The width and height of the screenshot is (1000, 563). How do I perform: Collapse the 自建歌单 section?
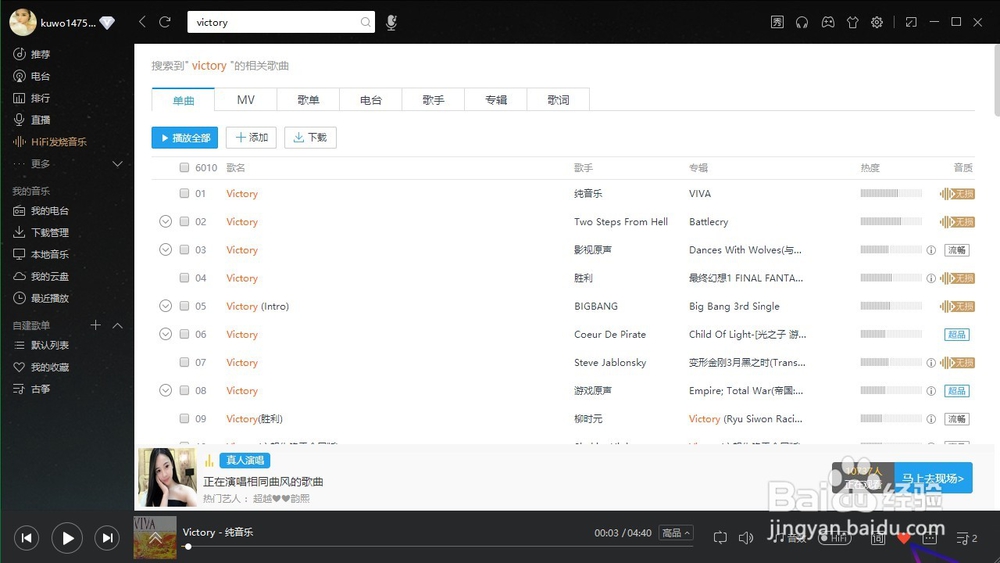117,325
